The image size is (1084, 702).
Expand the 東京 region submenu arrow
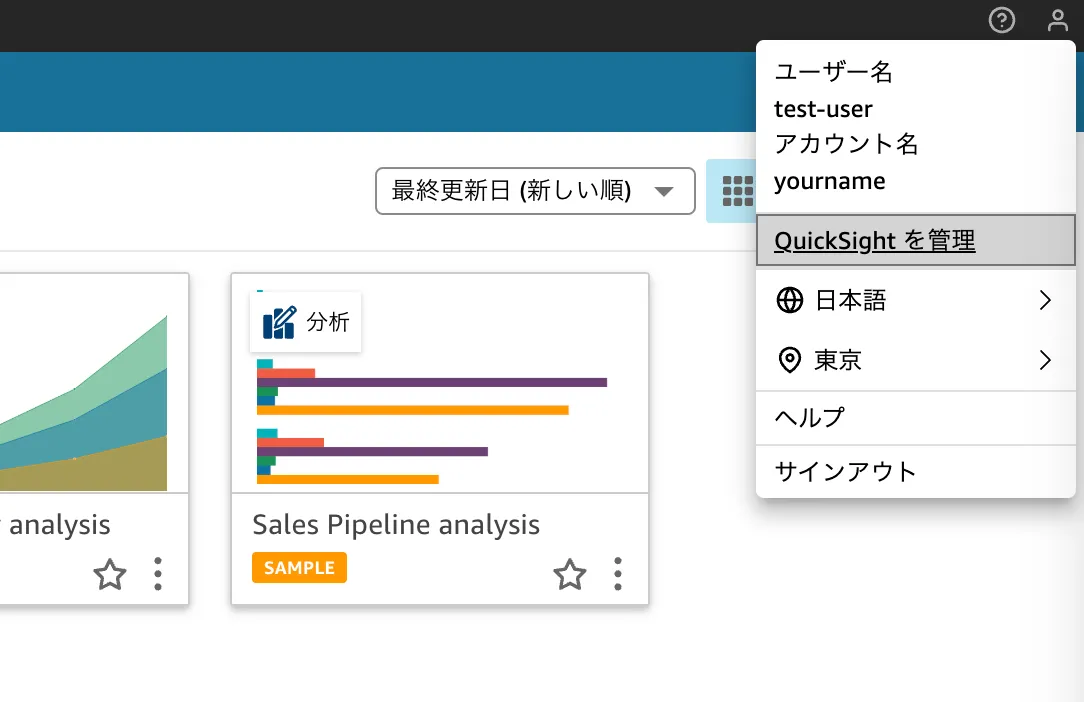[1045, 360]
